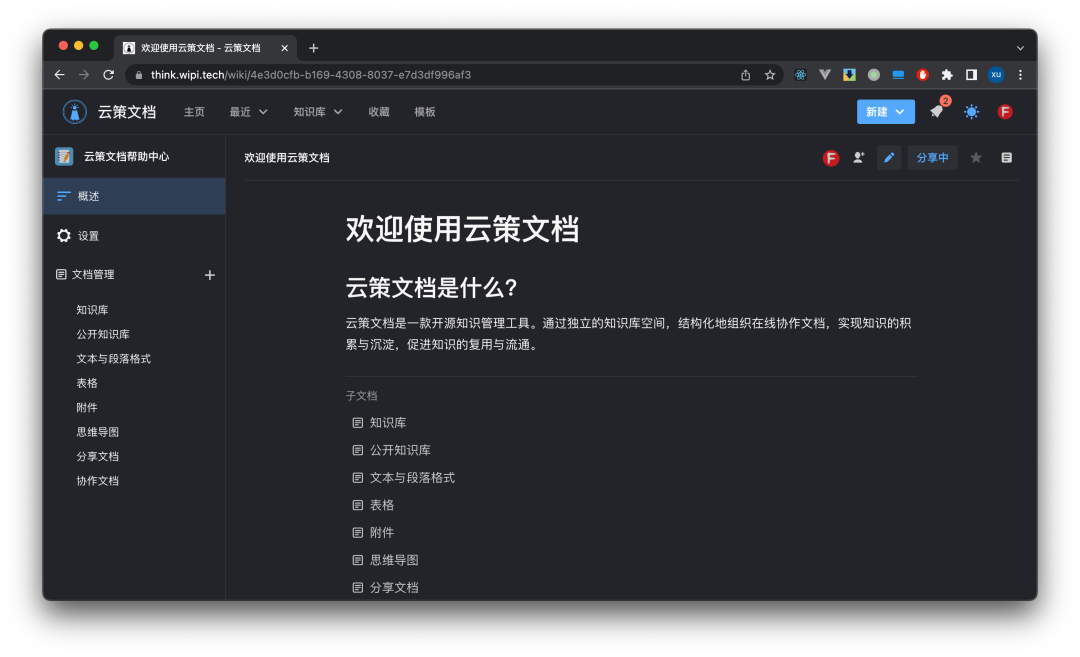Open 模板 in navbar

tap(425, 112)
